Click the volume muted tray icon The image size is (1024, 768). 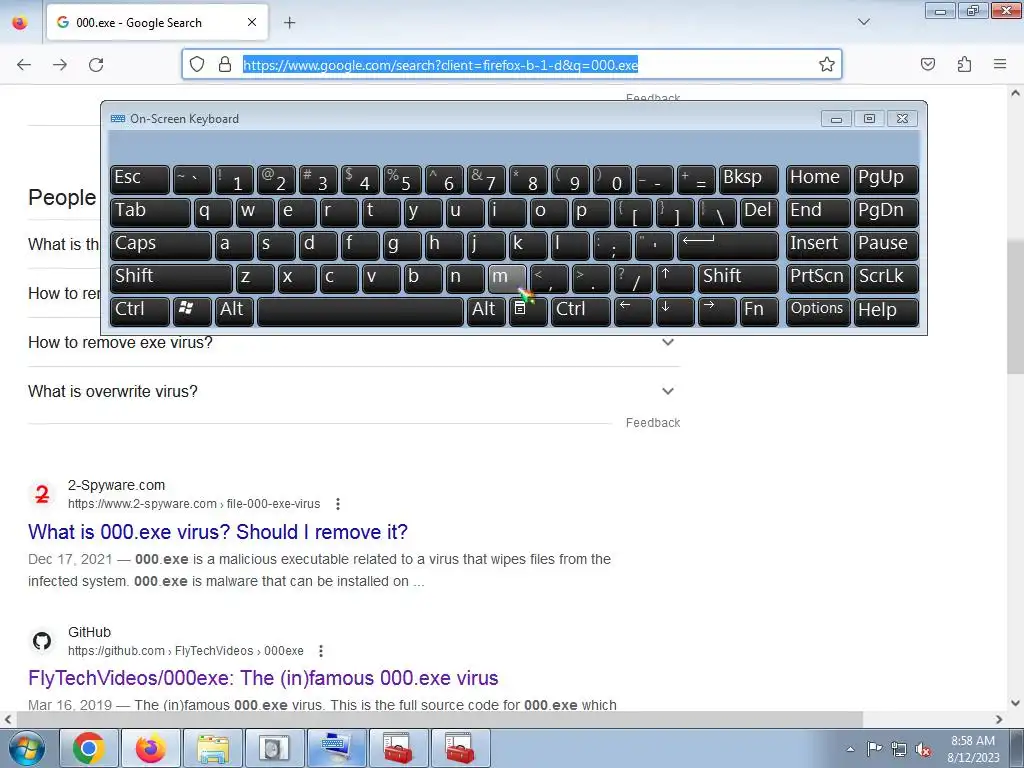pos(923,749)
